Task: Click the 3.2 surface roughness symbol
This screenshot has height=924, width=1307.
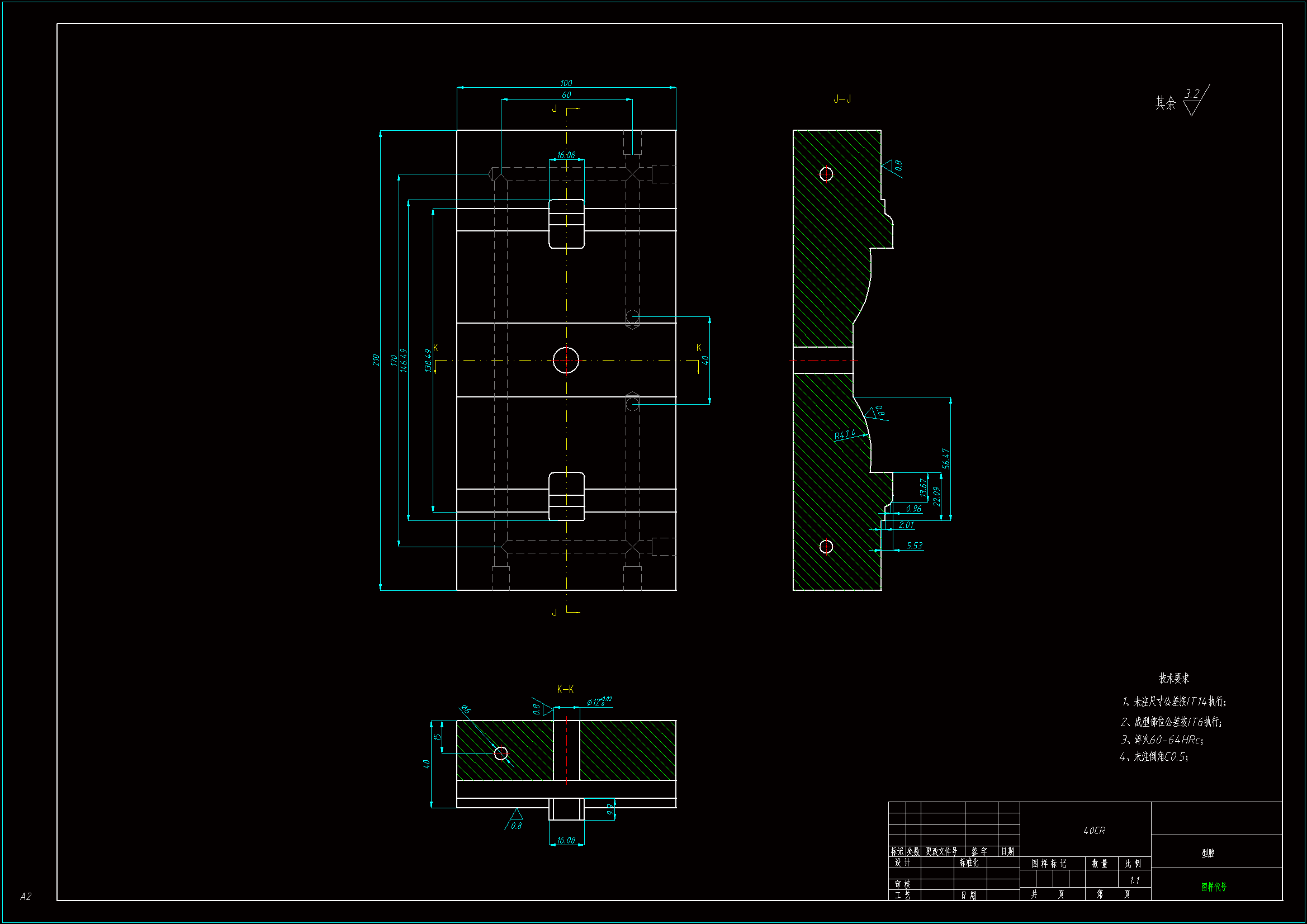Action: tap(1192, 94)
